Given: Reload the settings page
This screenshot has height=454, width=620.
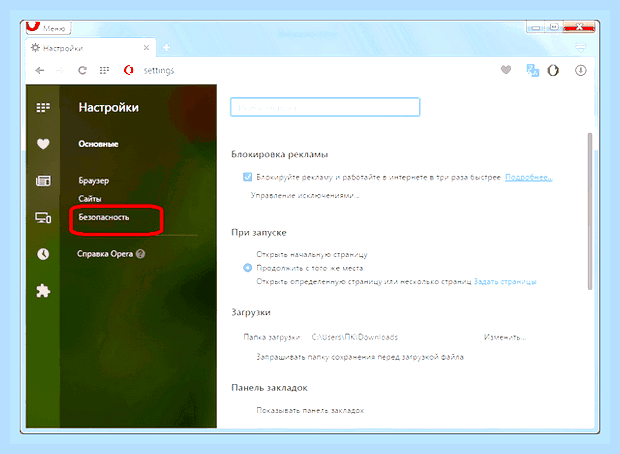Looking at the screenshot, I should (x=82, y=70).
